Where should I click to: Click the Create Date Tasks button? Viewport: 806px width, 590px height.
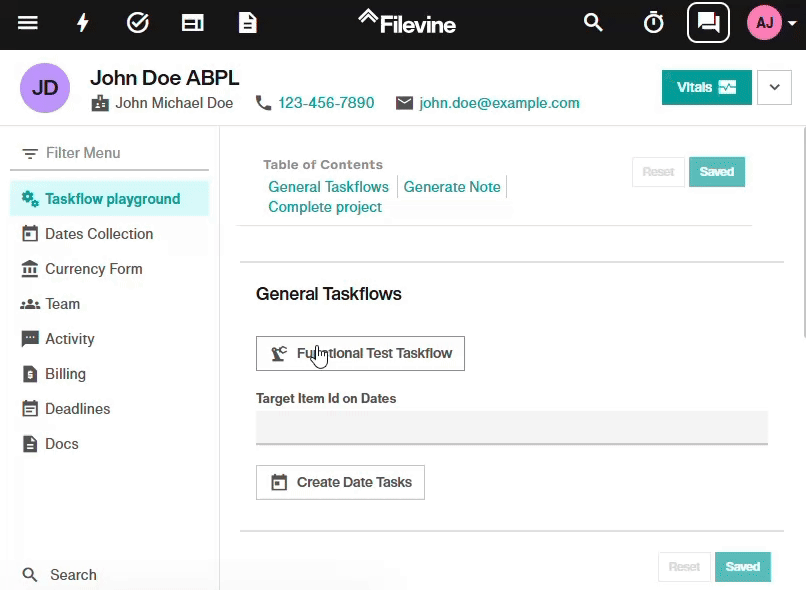click(340, 483)
